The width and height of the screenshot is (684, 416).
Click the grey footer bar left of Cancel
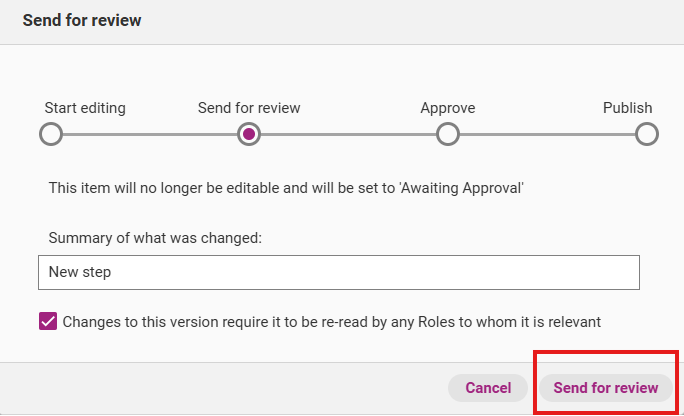[220, 388]
